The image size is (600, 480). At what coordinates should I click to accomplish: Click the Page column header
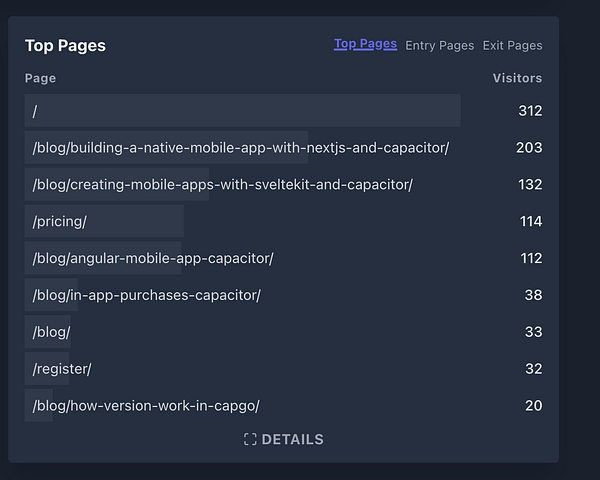click(x=40, y=78)
